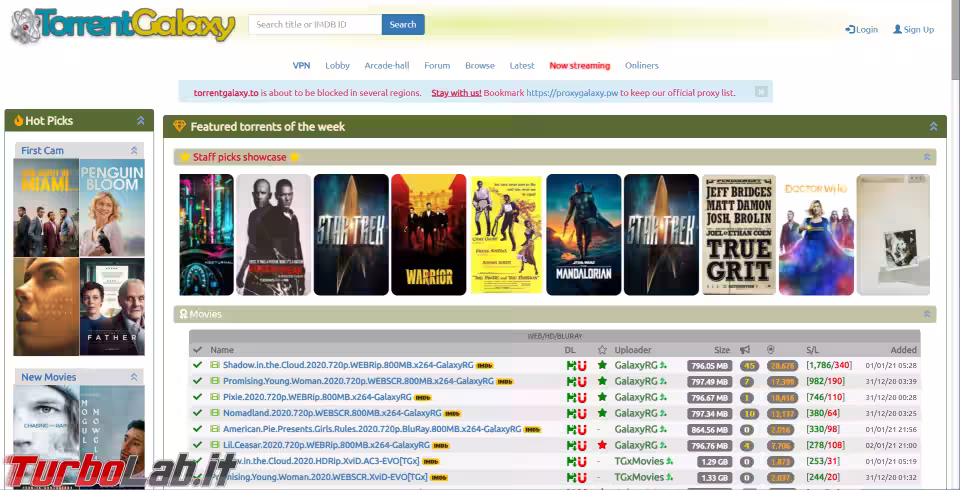
Task: Click the TorrentGalaxy logo
Action: coord(122,26)
